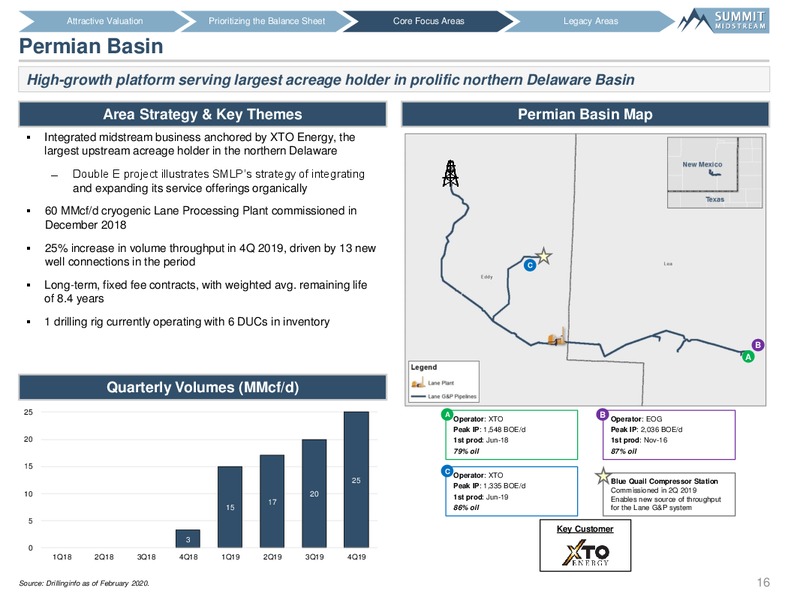788x600 pixels.
Task: Click 'Peak IP: 1,335 BOE/d' text
Action: (x=489, y=486)
